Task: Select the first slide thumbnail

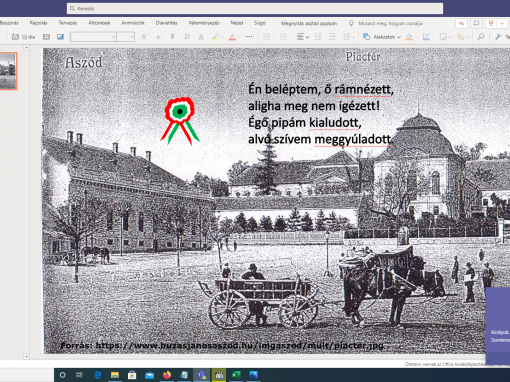Action: (x=8, y=71)
